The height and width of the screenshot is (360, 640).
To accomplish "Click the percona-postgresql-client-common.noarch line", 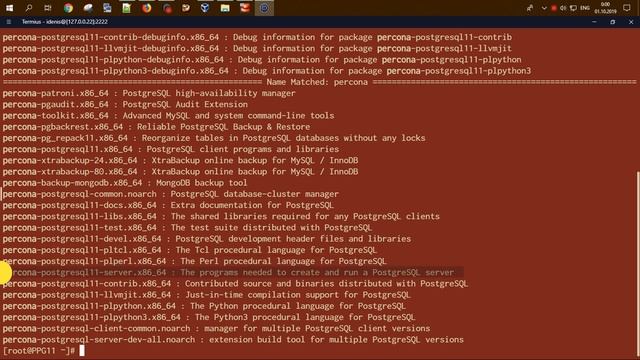I will [x=216, y=329].
